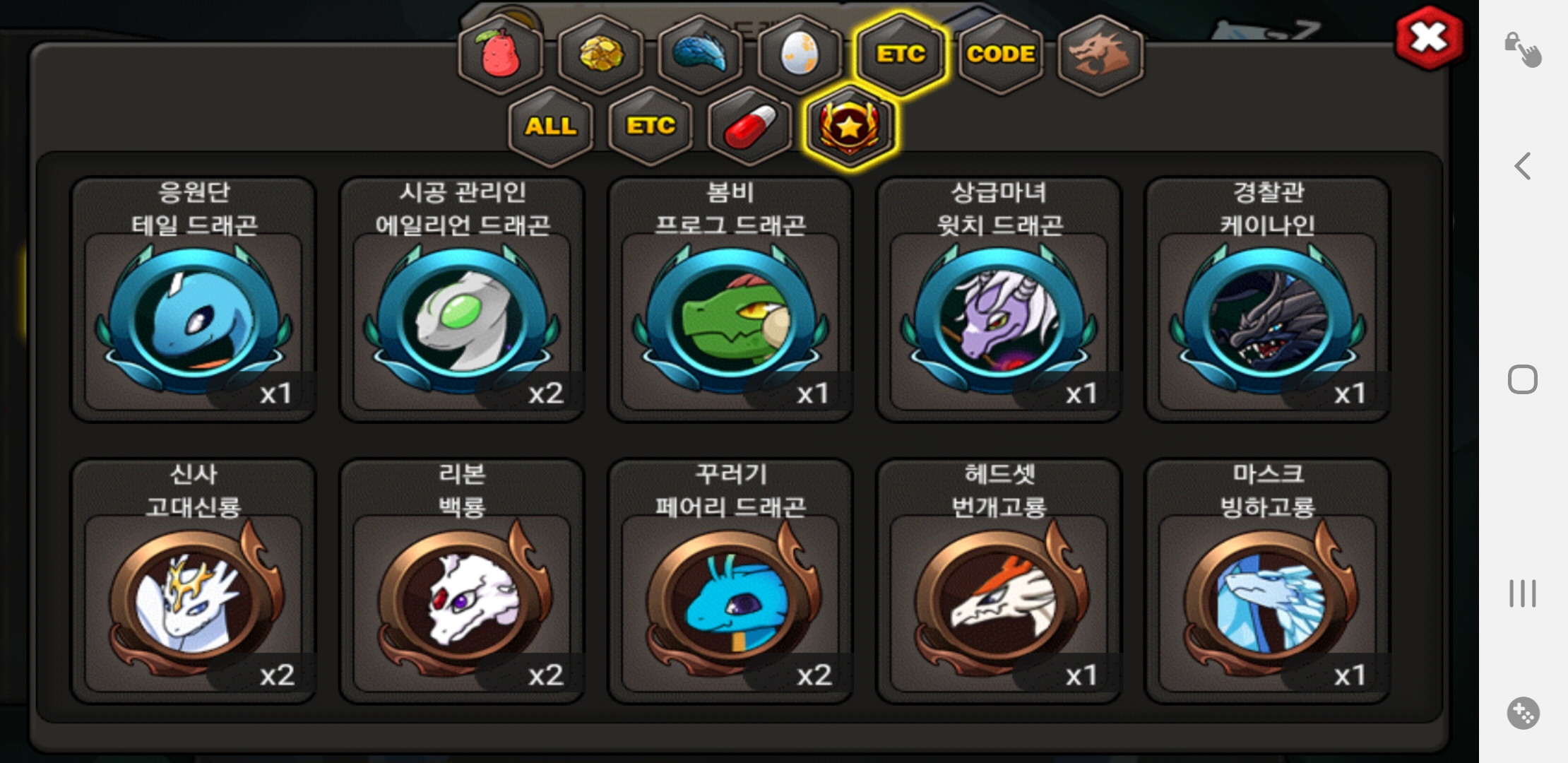Select the blue dragon scale category

pos(700,54)
